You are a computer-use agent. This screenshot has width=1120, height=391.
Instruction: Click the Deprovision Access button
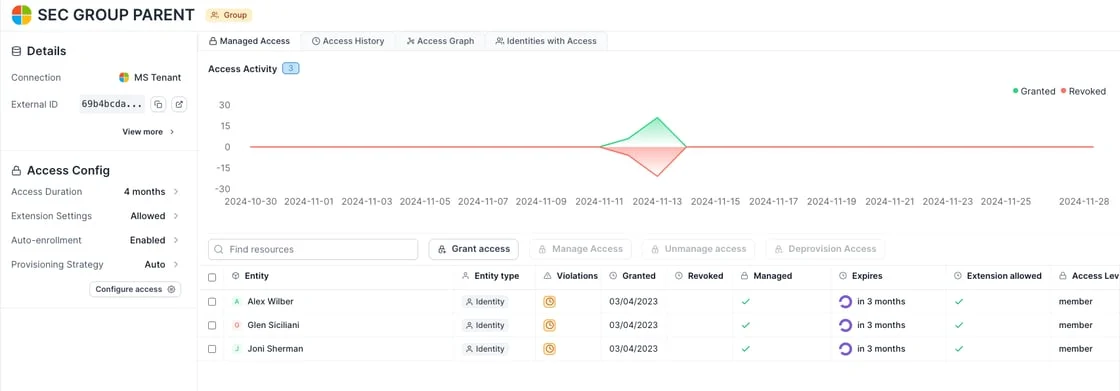(825, 249)
